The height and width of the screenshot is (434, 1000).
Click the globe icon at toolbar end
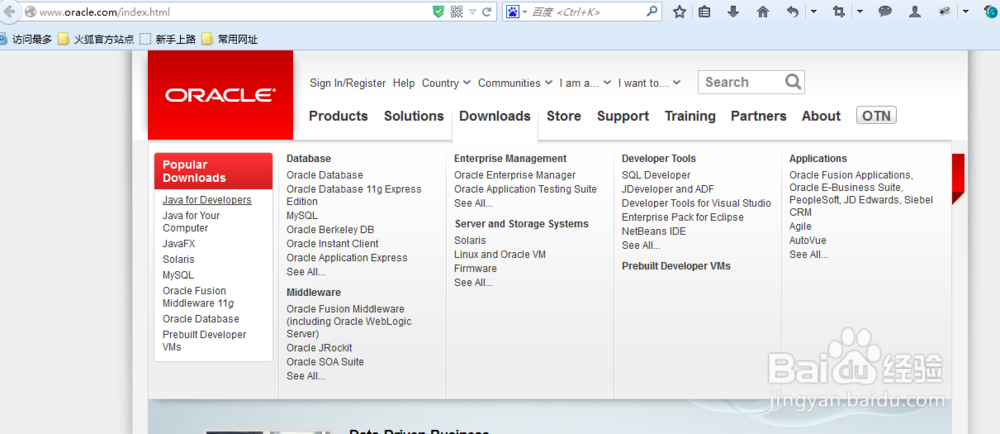pyautogui.click(x=990, y=11)
